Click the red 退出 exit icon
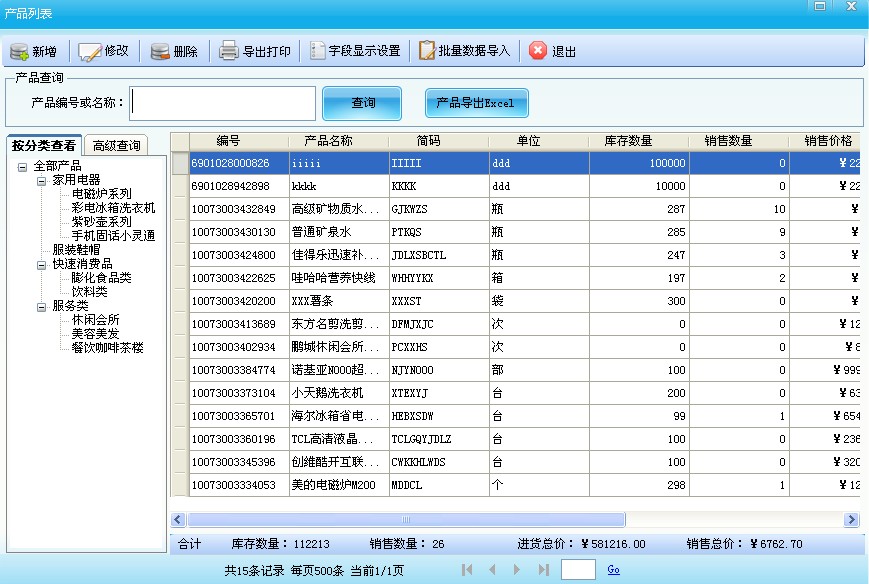 point(538,50)
